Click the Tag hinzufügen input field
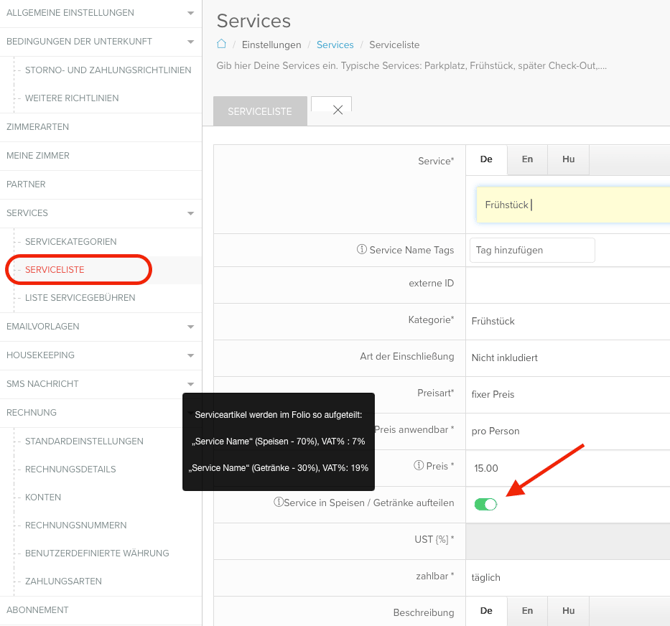670x626 pixels. 532,250
